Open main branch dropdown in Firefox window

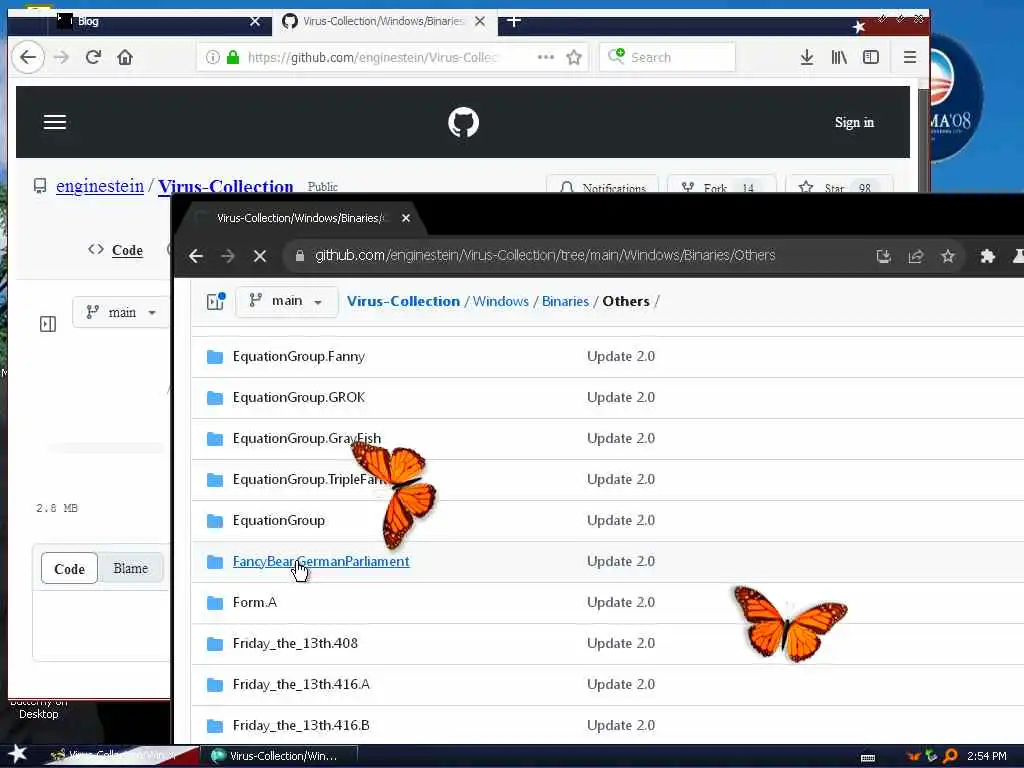(121, 312)
